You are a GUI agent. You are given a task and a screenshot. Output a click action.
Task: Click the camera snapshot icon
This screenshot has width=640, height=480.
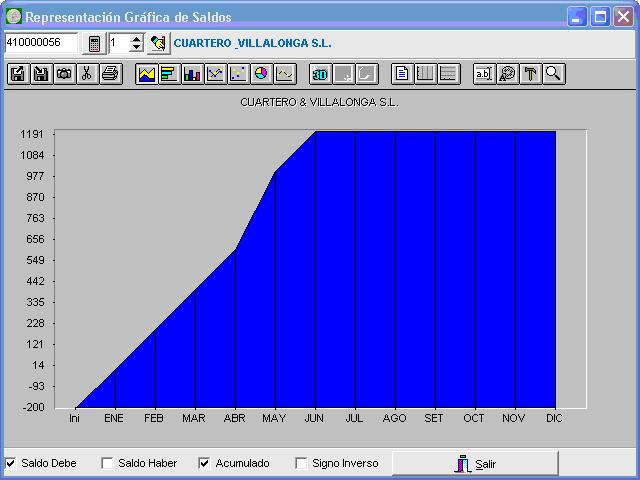pyautogui.click(x=63, y=74)
